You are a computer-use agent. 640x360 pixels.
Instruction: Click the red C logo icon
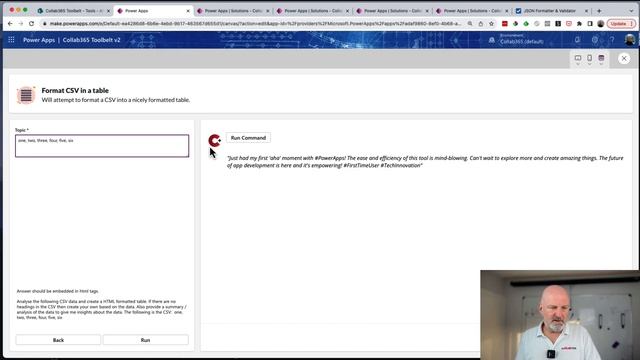[x=214, y=140]
